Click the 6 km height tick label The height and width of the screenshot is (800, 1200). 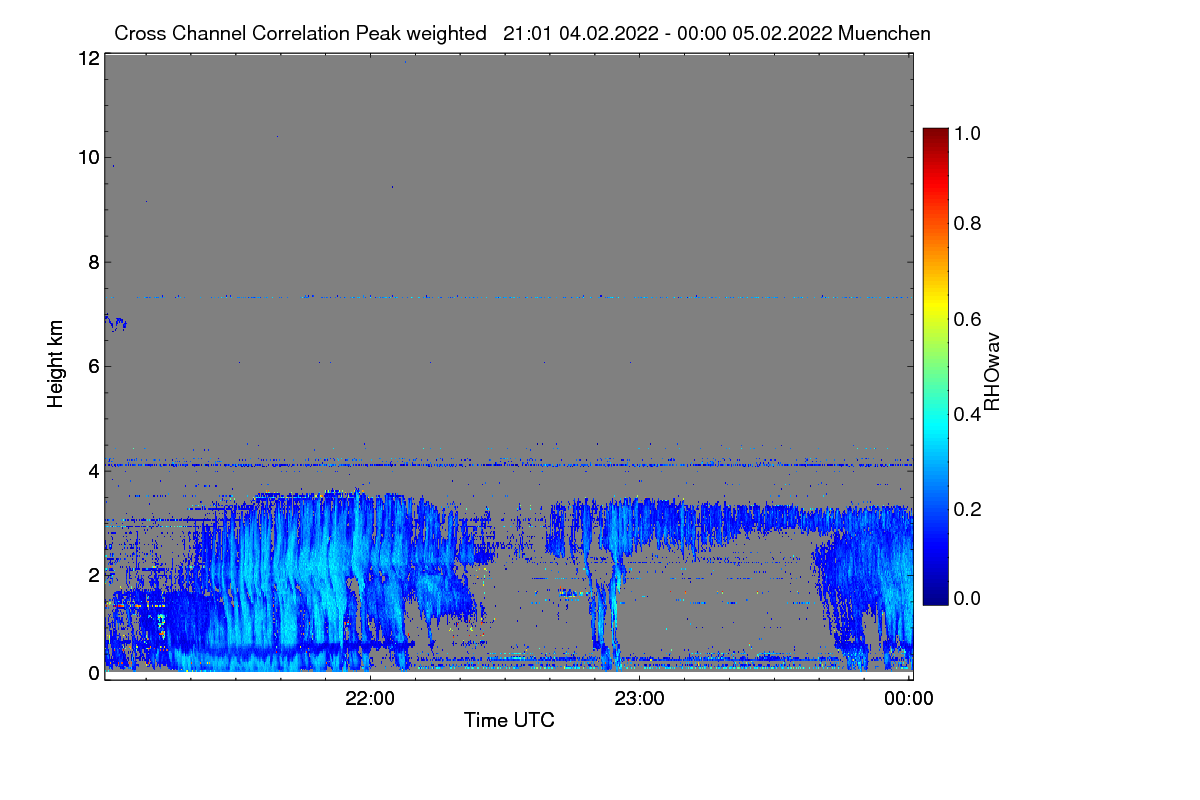coord(94,366)
